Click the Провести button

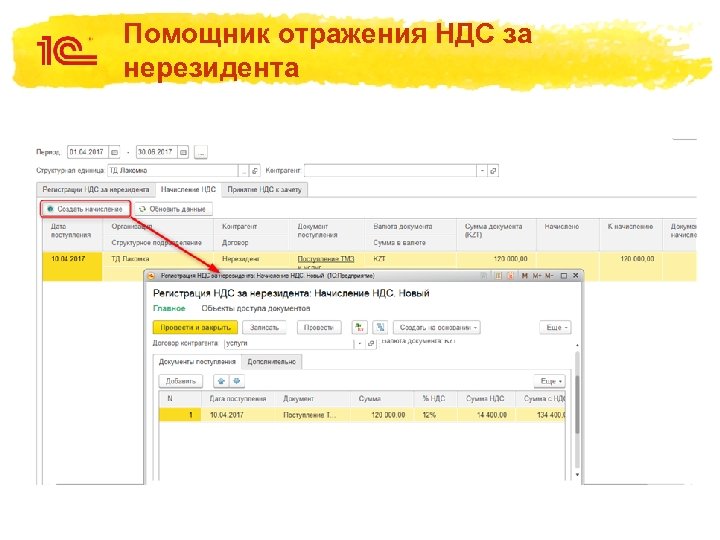coord(319,327)
